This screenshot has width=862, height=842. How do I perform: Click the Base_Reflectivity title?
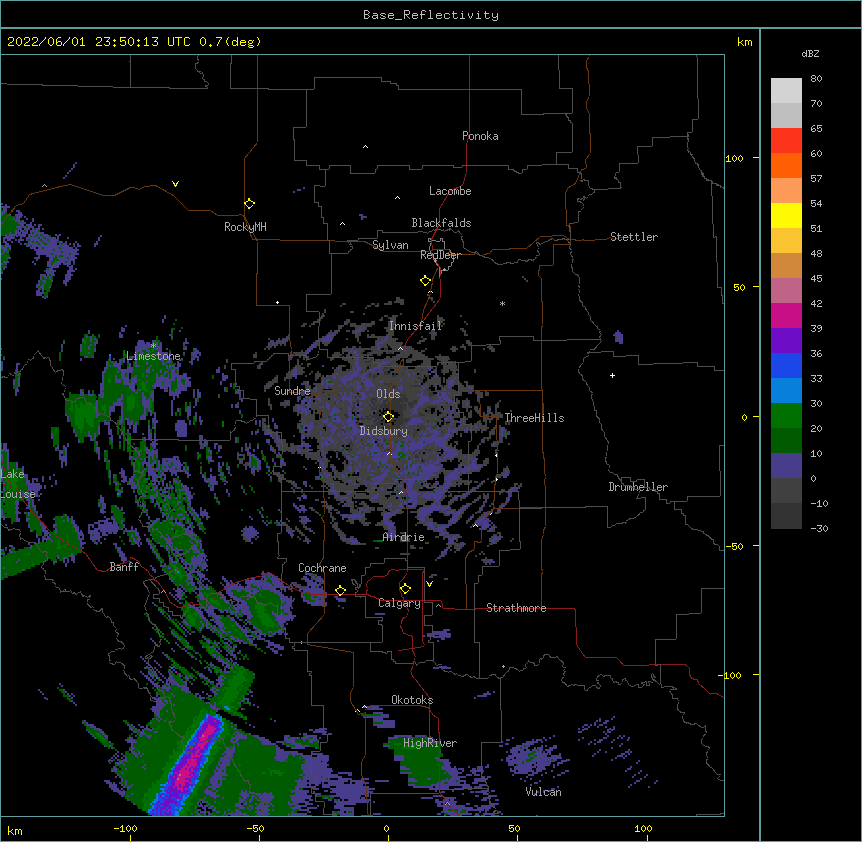(431, 15)
